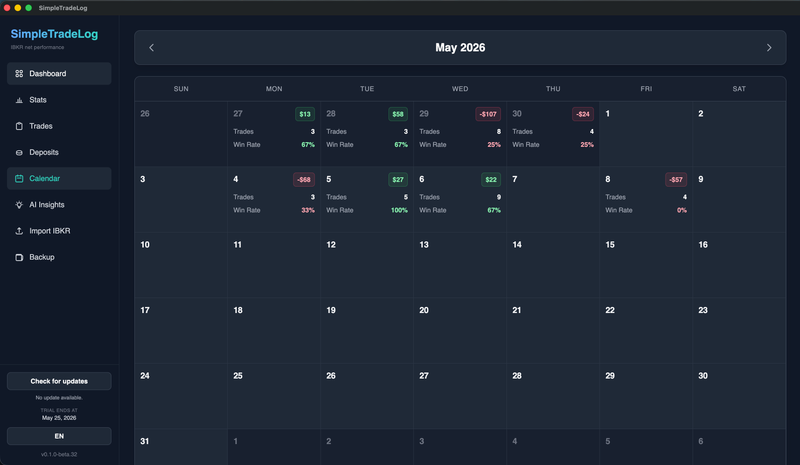Click the May 2026 month heading
The height and width of the screenshot is (465, 800).
[460, 47]
